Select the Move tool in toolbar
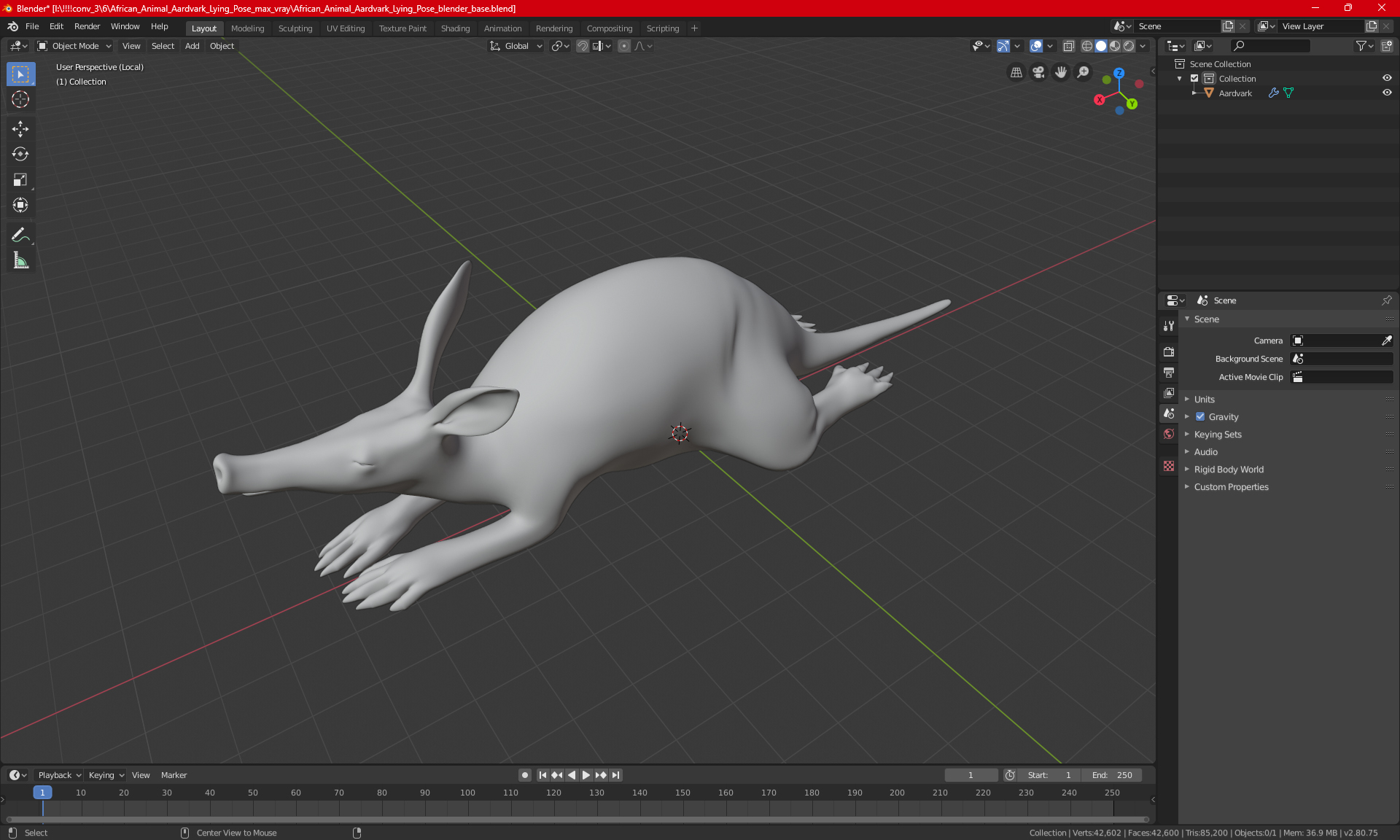This screenshot has width=1400, height=840. (20, 129)
